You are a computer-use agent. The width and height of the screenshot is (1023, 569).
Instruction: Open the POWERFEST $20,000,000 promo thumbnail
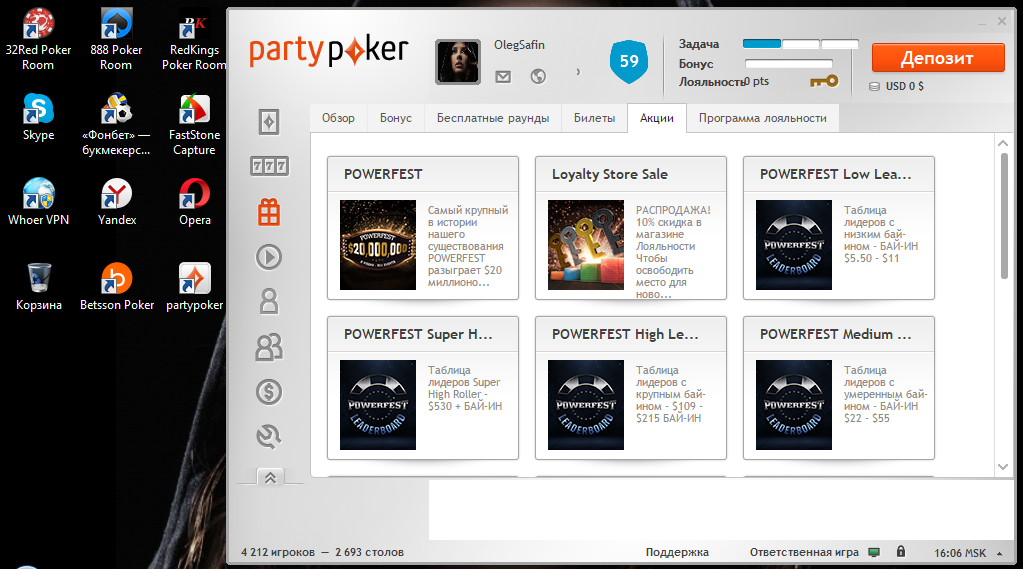(x=378, y=245)
